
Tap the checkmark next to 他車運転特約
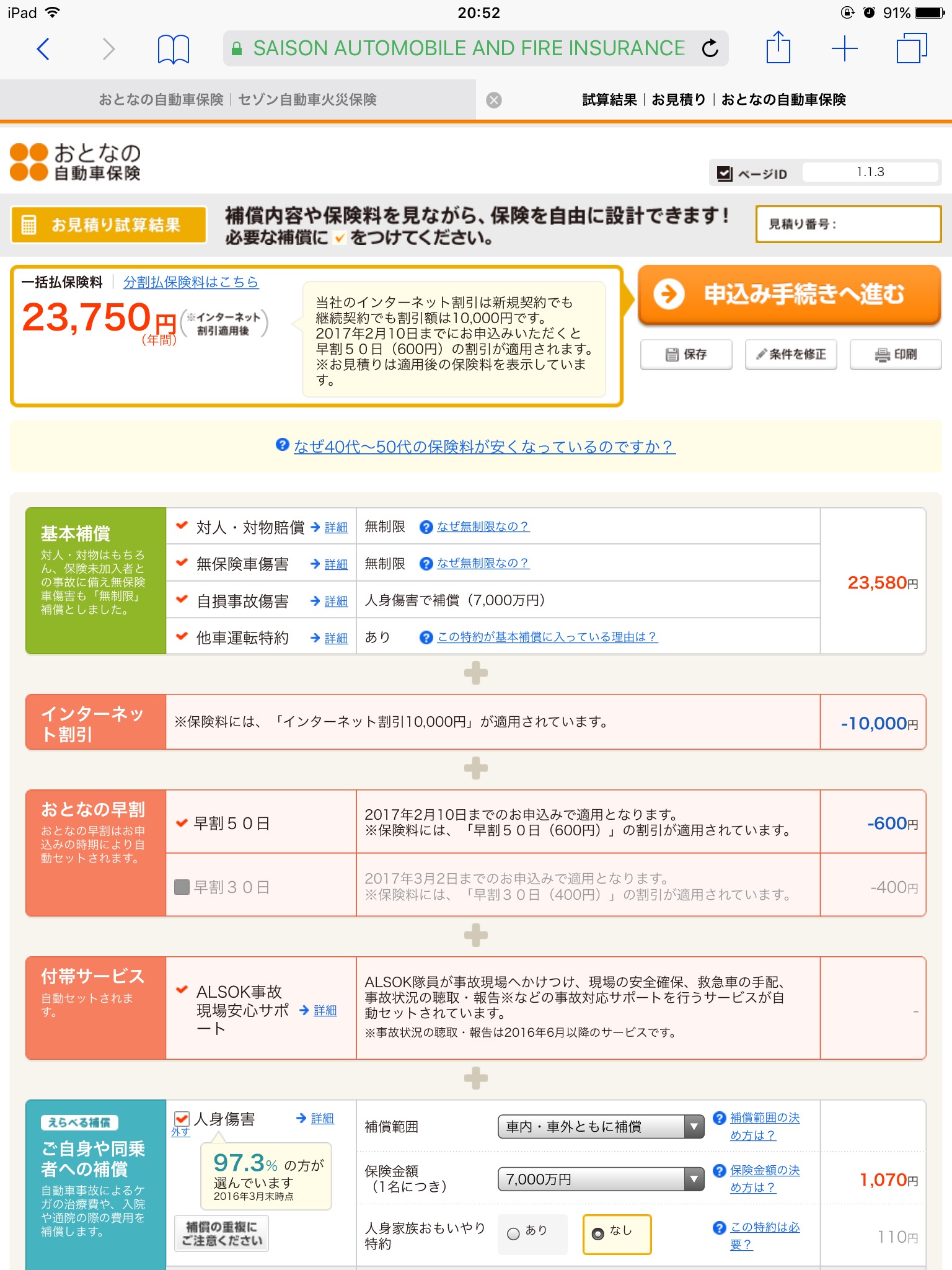click(182, 636)
